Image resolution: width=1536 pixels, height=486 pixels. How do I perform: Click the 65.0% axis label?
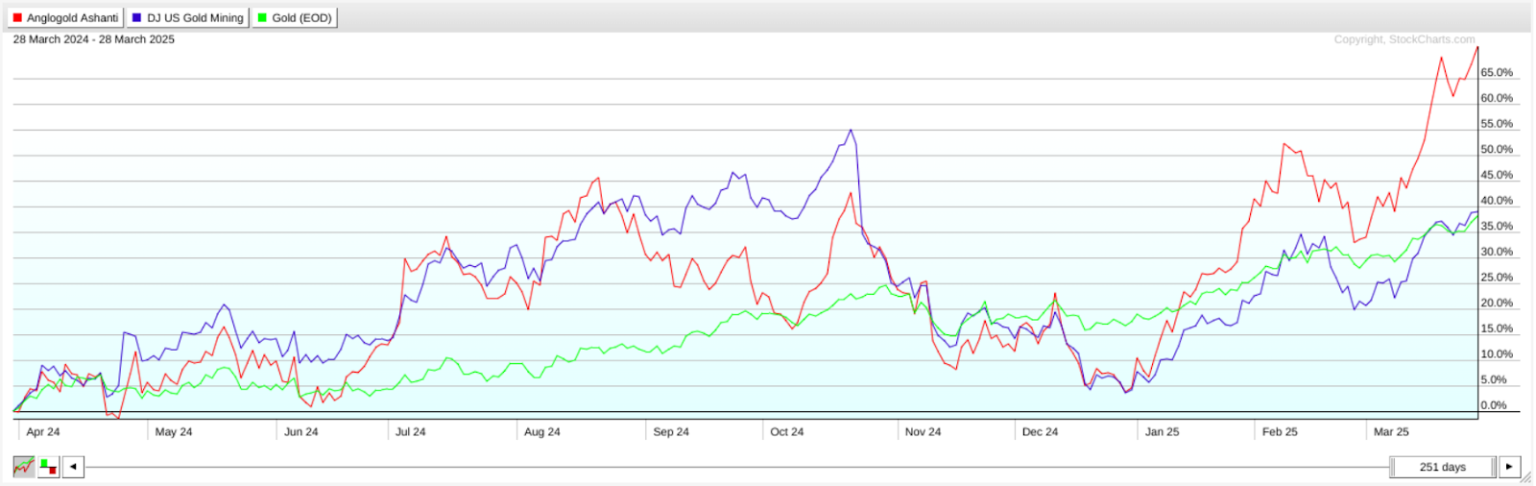click(x=1497, y=73)
